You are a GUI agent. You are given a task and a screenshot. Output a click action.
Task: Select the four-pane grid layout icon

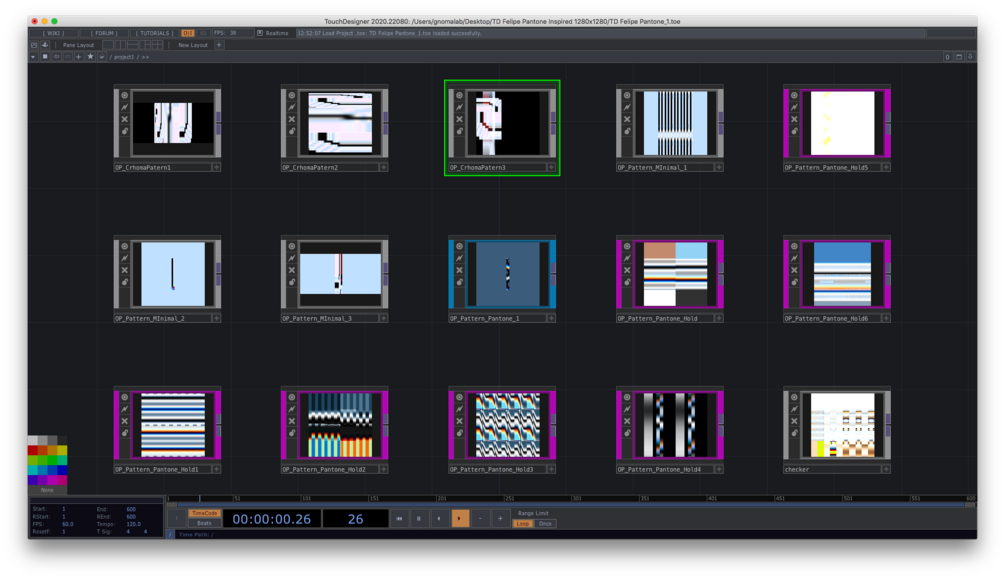click(x=158, y=45)
